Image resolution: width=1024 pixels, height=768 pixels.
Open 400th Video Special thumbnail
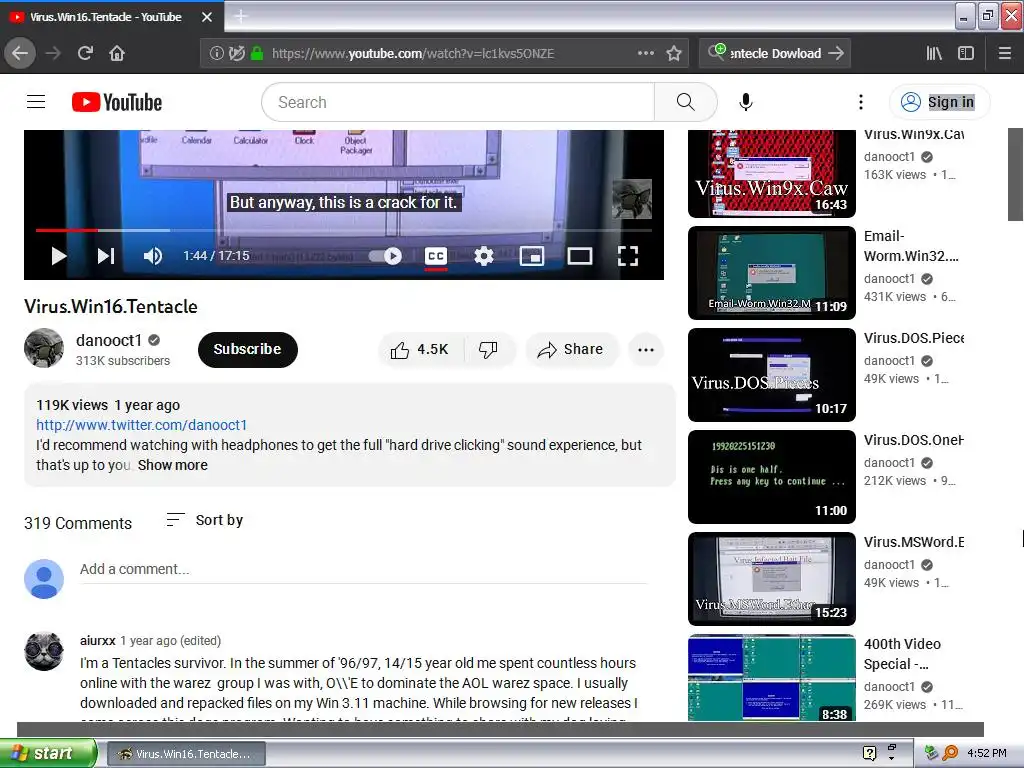tap(772, 678)
